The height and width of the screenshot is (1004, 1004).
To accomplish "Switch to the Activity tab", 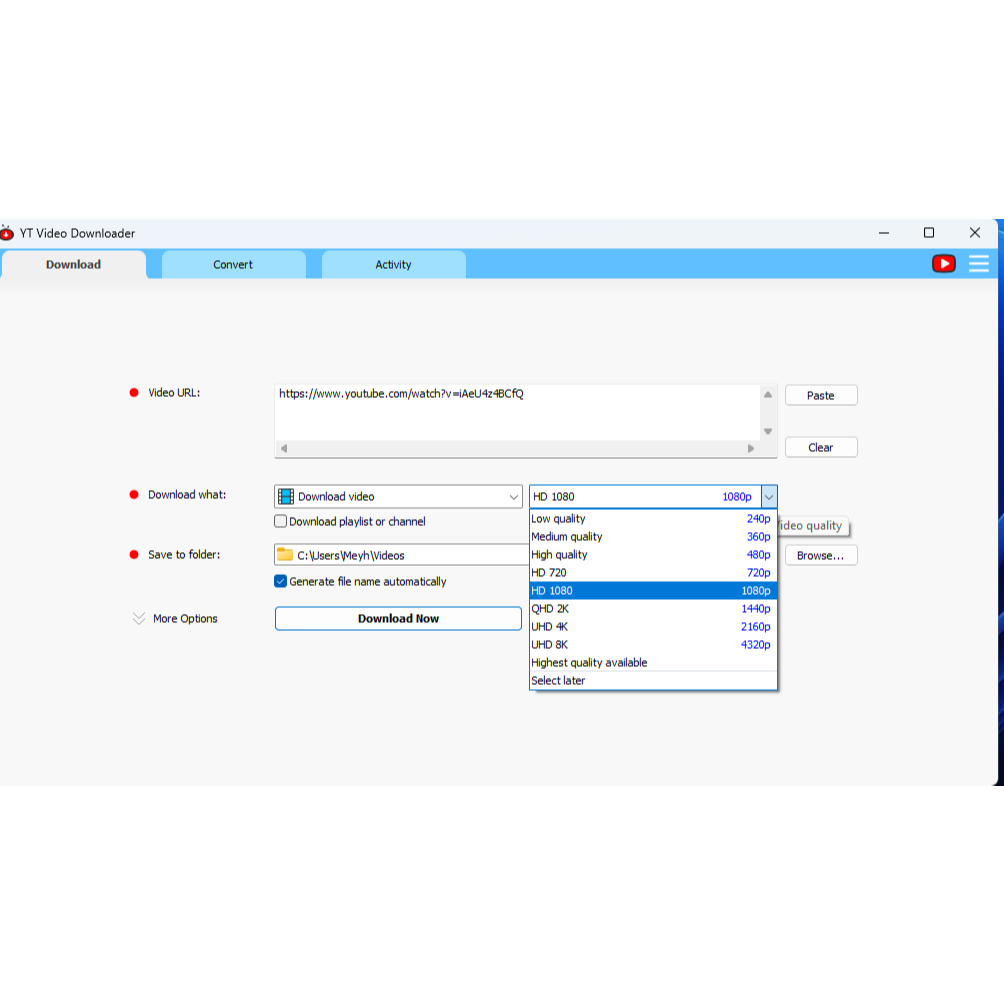I will (x=393, y=265).
